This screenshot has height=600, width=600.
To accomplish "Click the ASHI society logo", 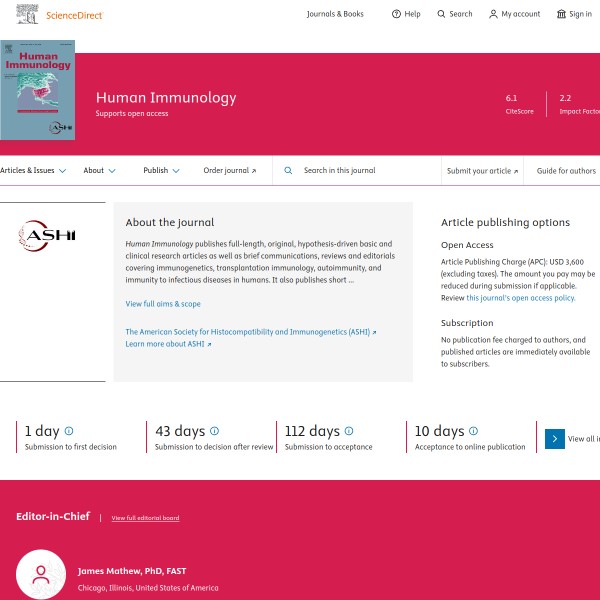I will [47, 237].
